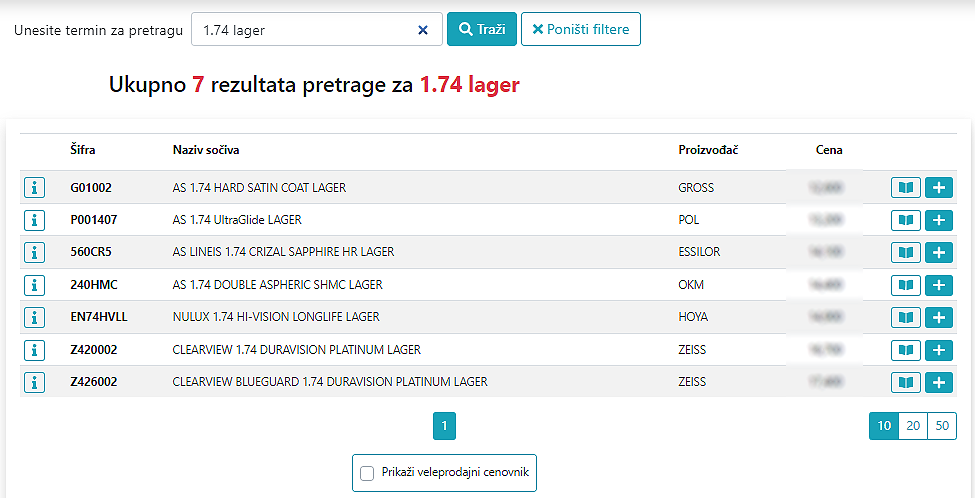Viewport: 975px width, 498px height.
Task: Set page size to 20 results
Action: (x=912, y=426)
